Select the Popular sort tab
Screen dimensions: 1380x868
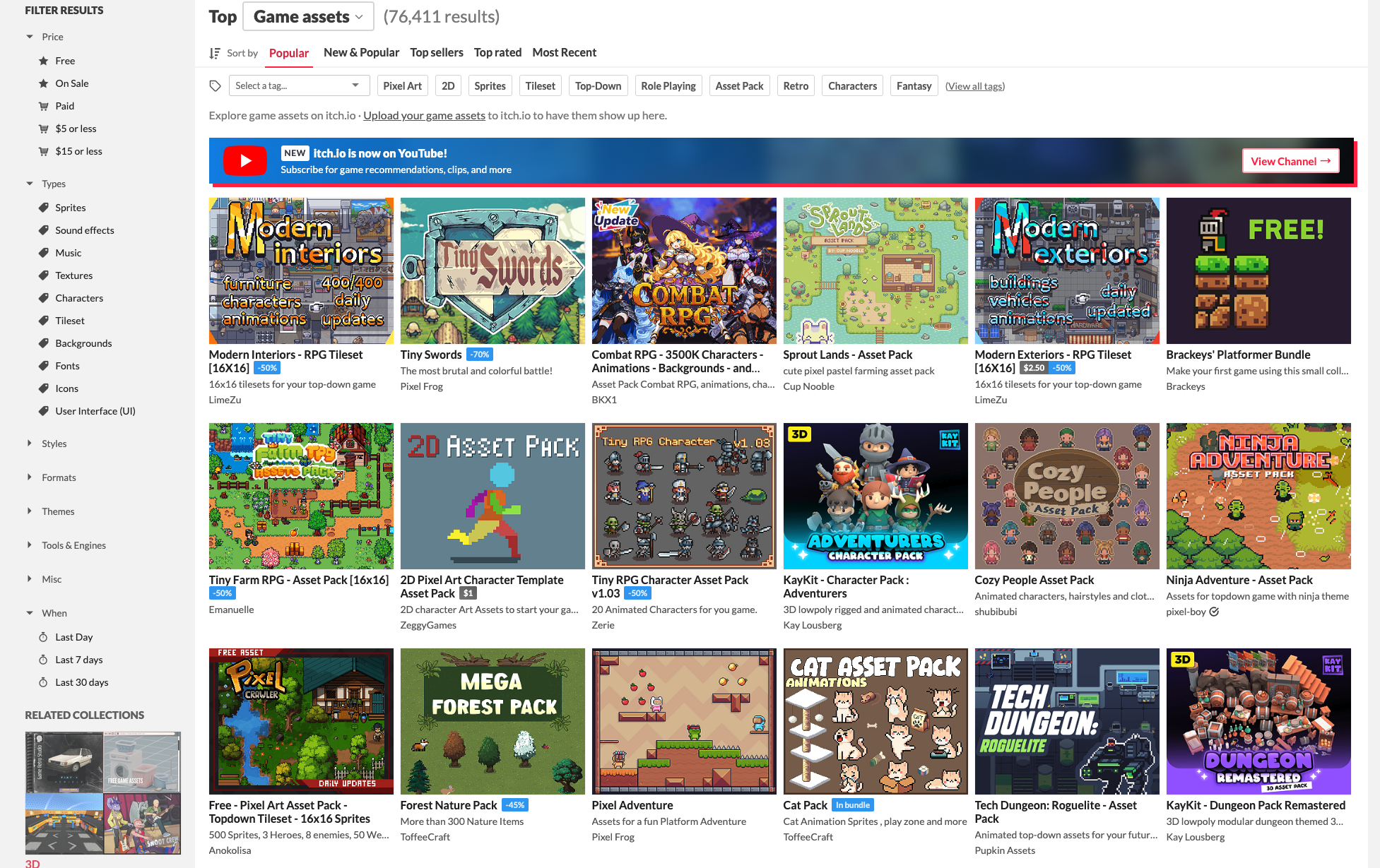click(x=289, y=53)
